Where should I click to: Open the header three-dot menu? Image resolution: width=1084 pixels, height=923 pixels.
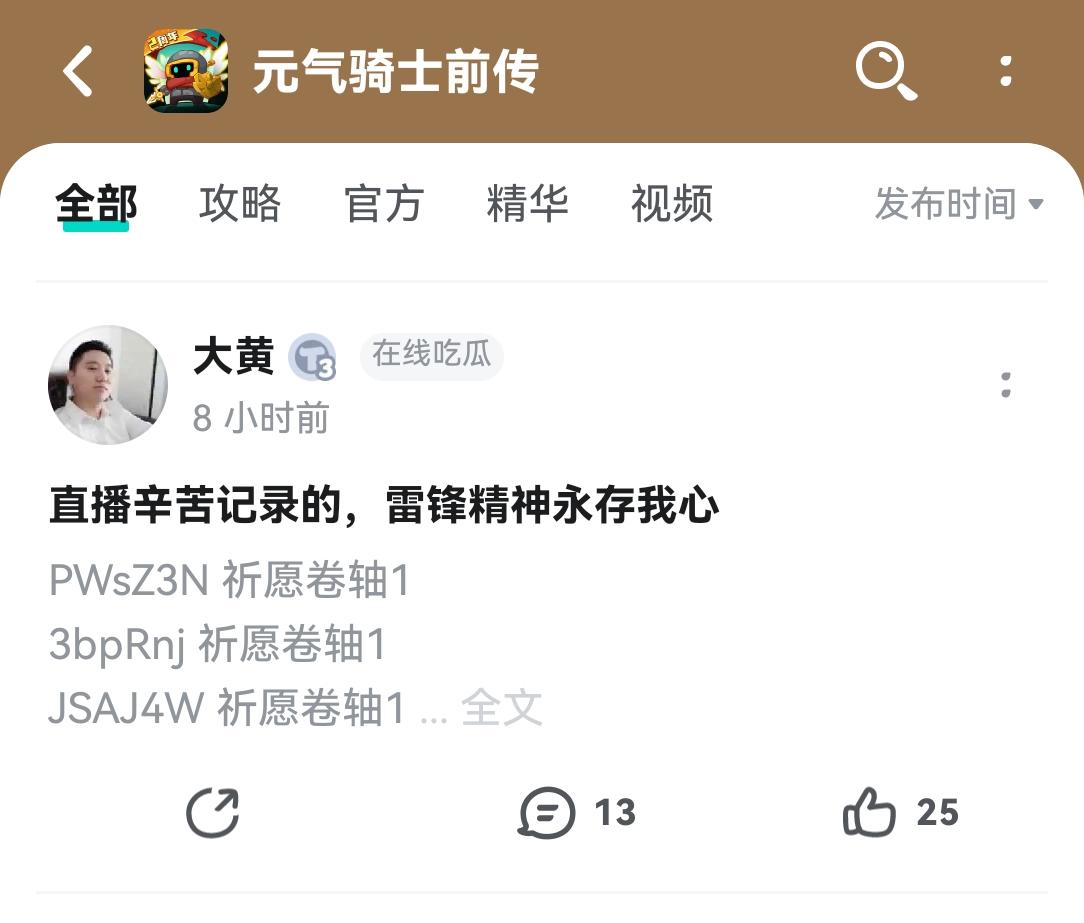point(1006,71)
